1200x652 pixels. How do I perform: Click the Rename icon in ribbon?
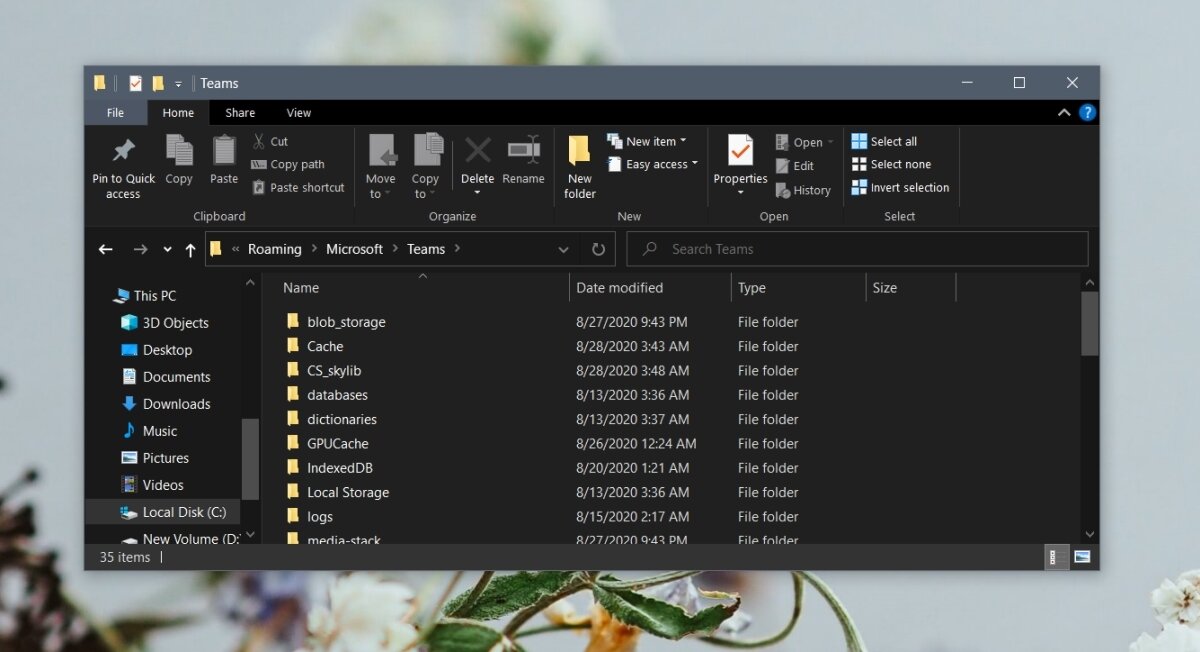tap(523, 151)
